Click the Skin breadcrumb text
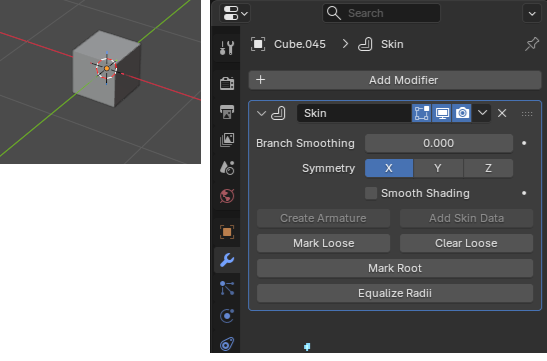The height and width of the screenshot is (361, 547). 392,44
